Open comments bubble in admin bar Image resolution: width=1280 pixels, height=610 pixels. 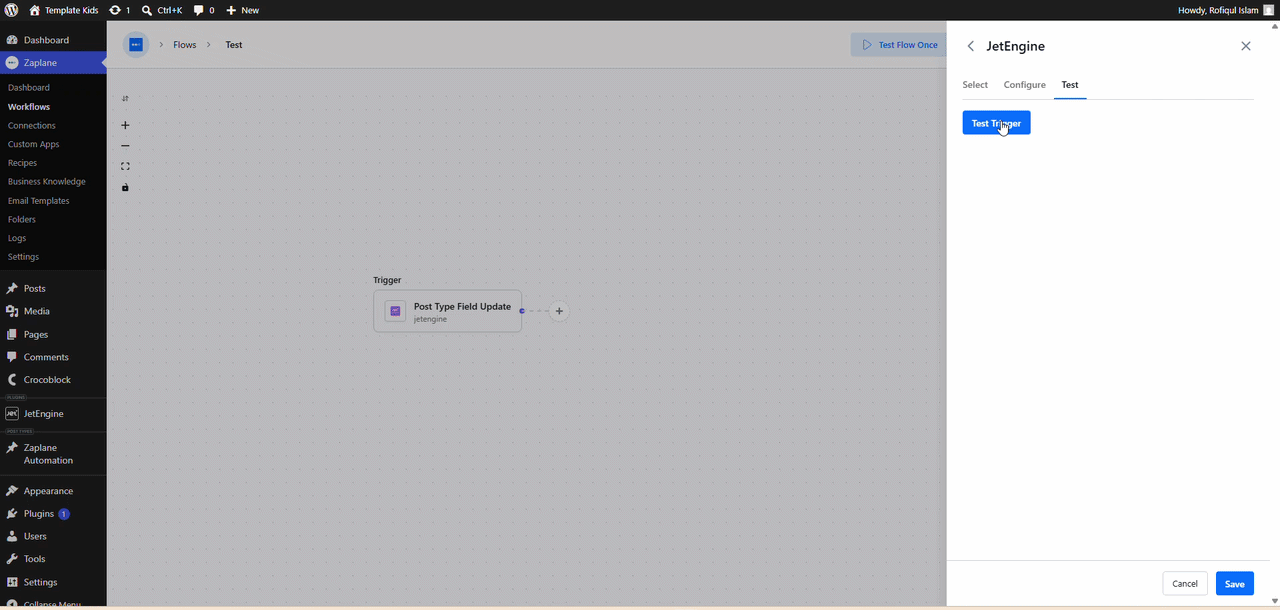click(x=204, y=10)
